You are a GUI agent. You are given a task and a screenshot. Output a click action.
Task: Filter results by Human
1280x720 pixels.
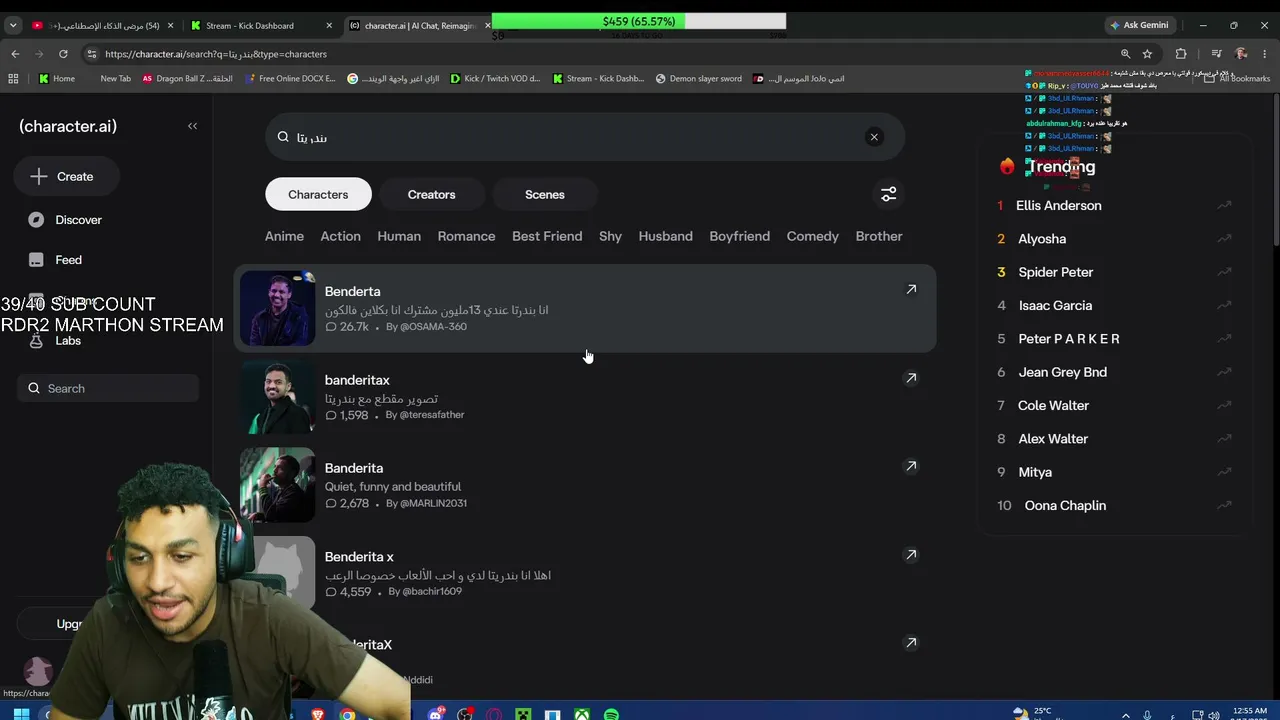click(x=399, y=236)
